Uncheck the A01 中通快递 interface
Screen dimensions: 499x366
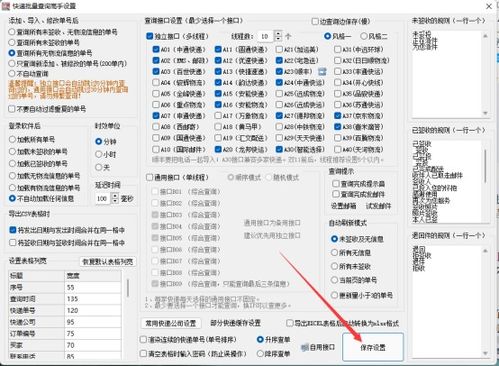pyautogui.click(x=156, y=49)
